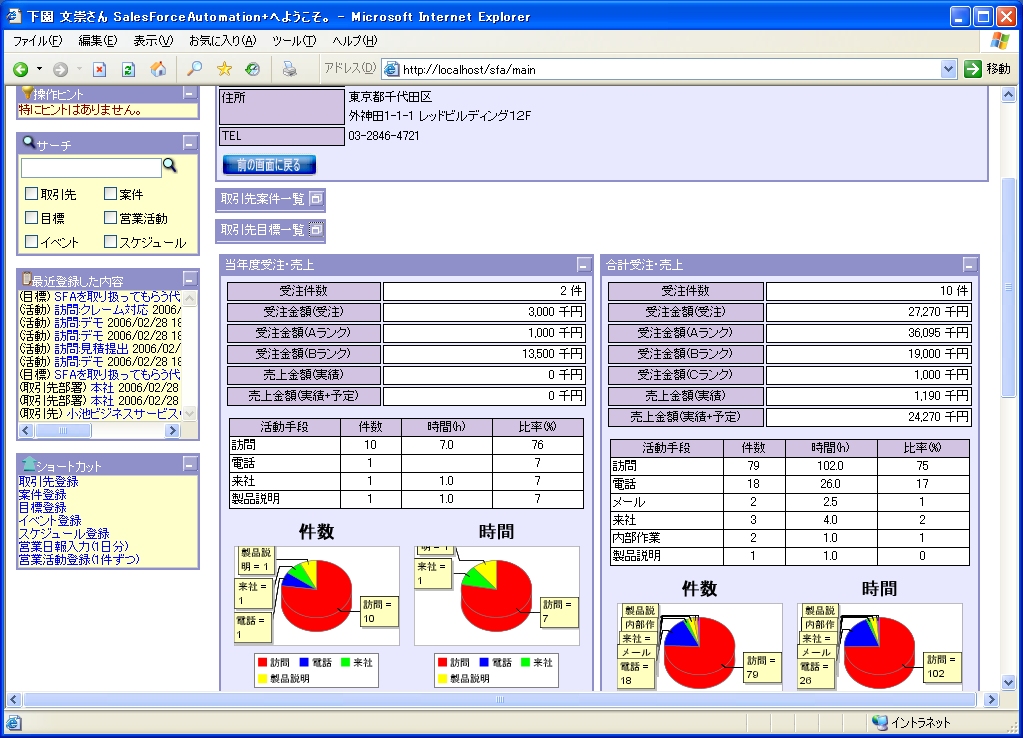Image resolution: width=1023 pixels, height=738 pixels.
Task: Open the 目標登録 shortcut link
Action: (x=42, y=508)
